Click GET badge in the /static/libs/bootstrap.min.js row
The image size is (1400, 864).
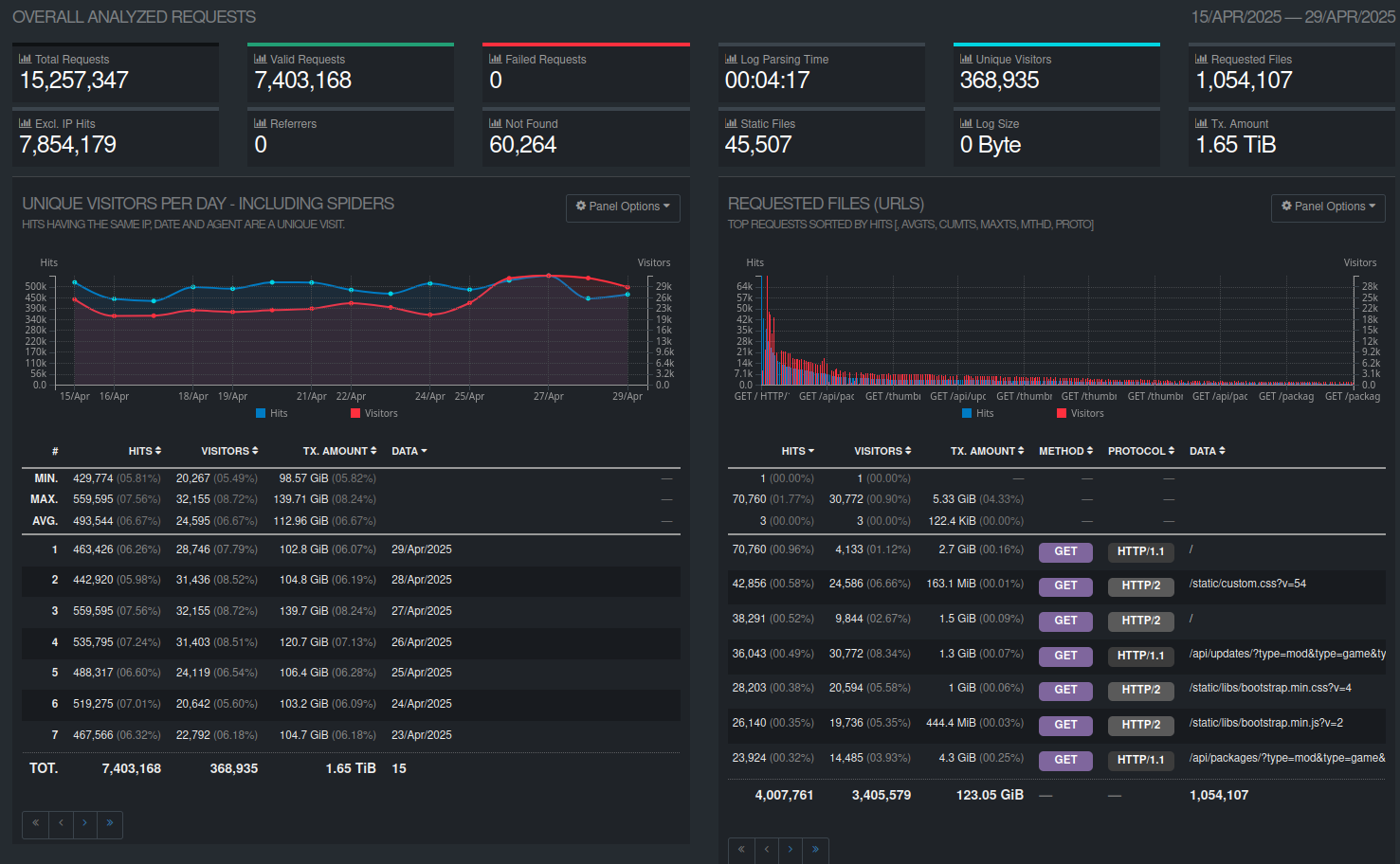click(1065, 725)
